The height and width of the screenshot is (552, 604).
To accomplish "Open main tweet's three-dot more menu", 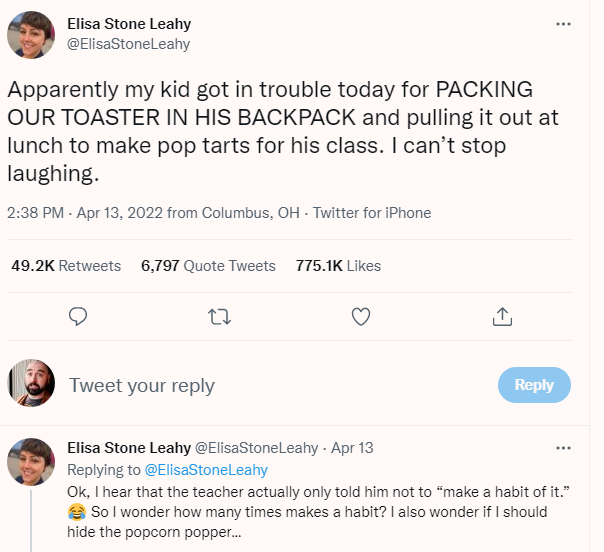I will [x=563, y=24].
